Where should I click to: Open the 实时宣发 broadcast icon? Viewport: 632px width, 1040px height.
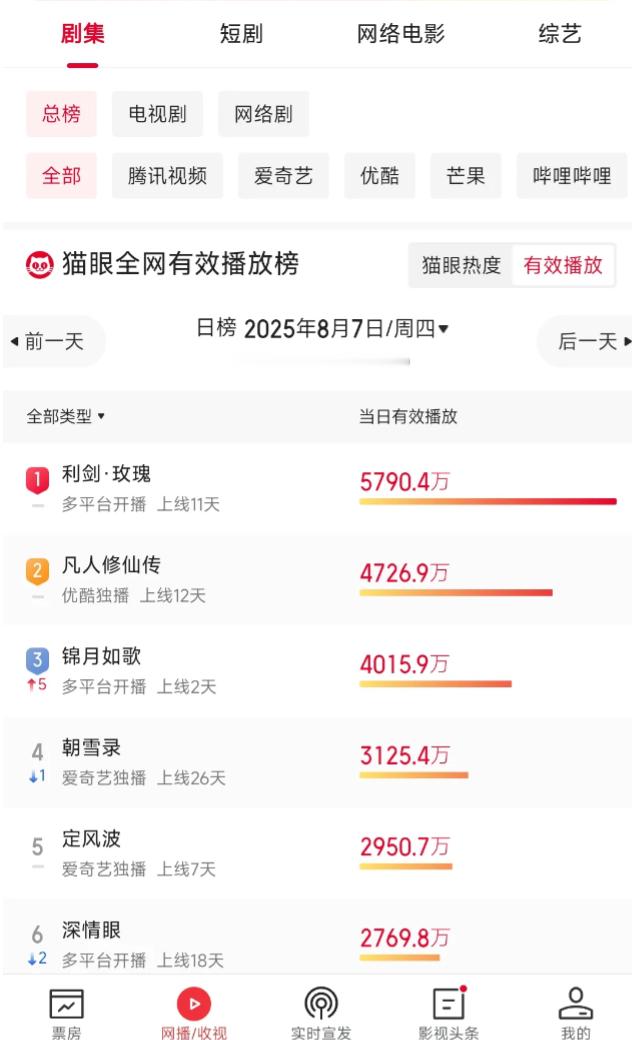point(321,1004)
